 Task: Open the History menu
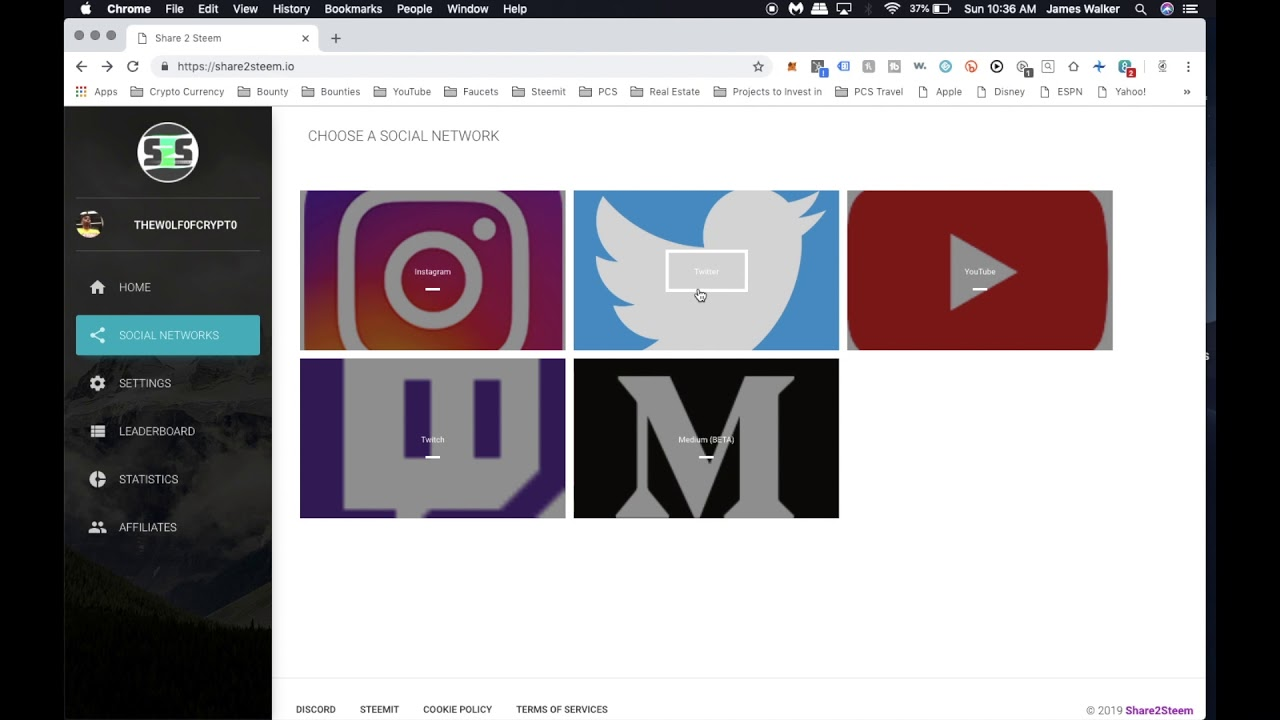(291, 9)
